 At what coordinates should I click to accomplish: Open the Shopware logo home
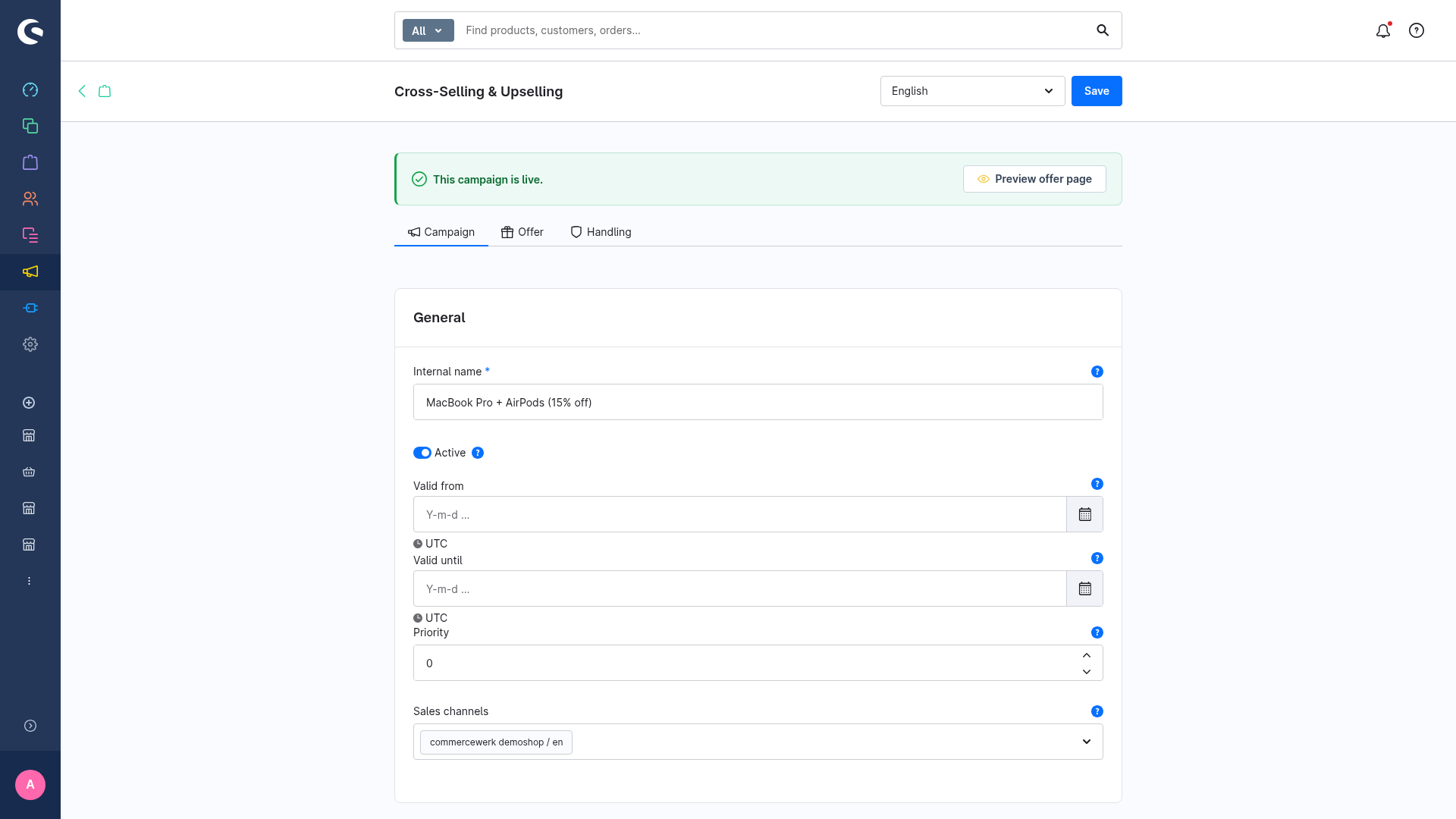coord(30,31)
